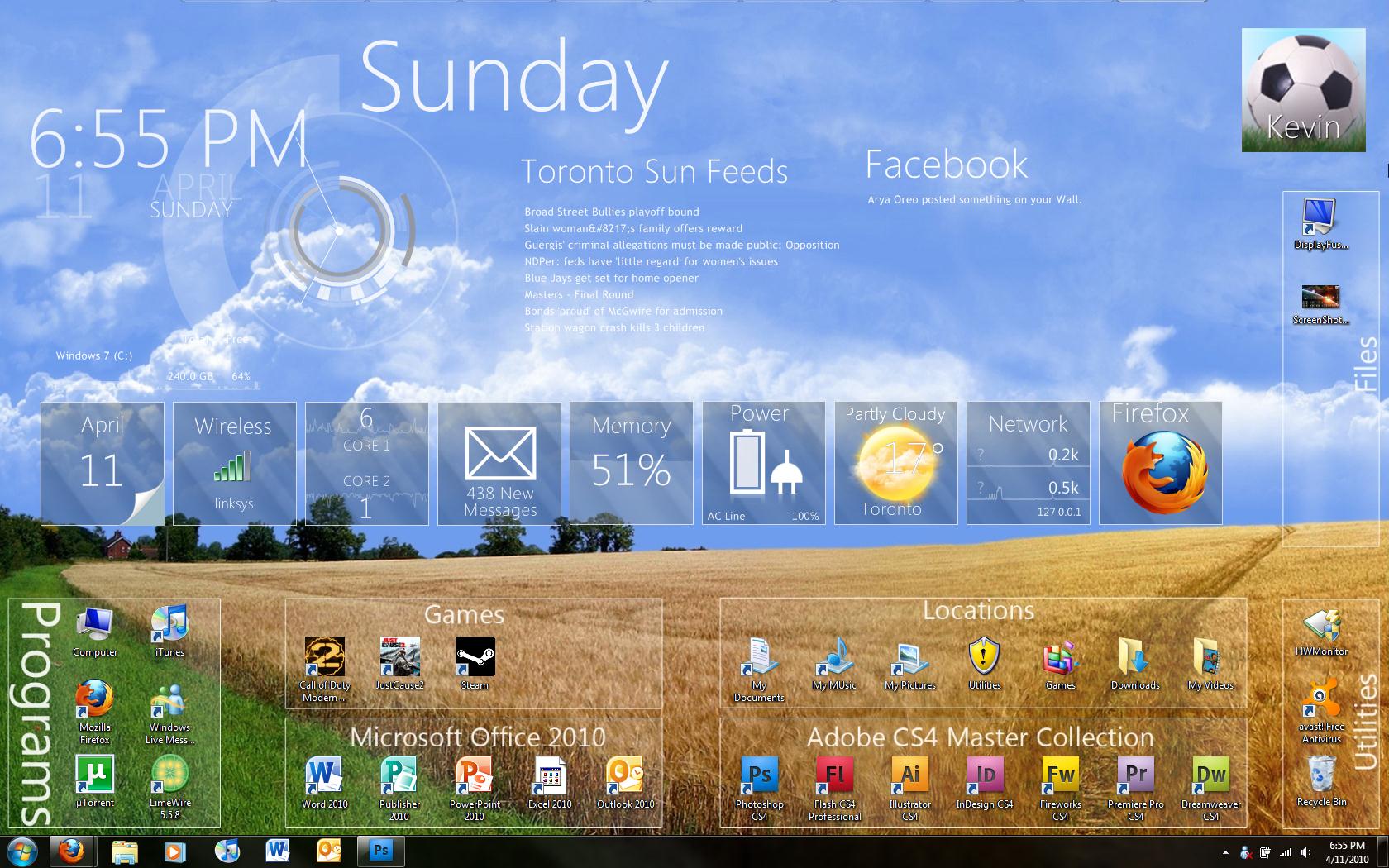1389x868 pixels.
Task: Launch InDesign CS4 icon
Action: pyautogui.click(x=985, y=783)
